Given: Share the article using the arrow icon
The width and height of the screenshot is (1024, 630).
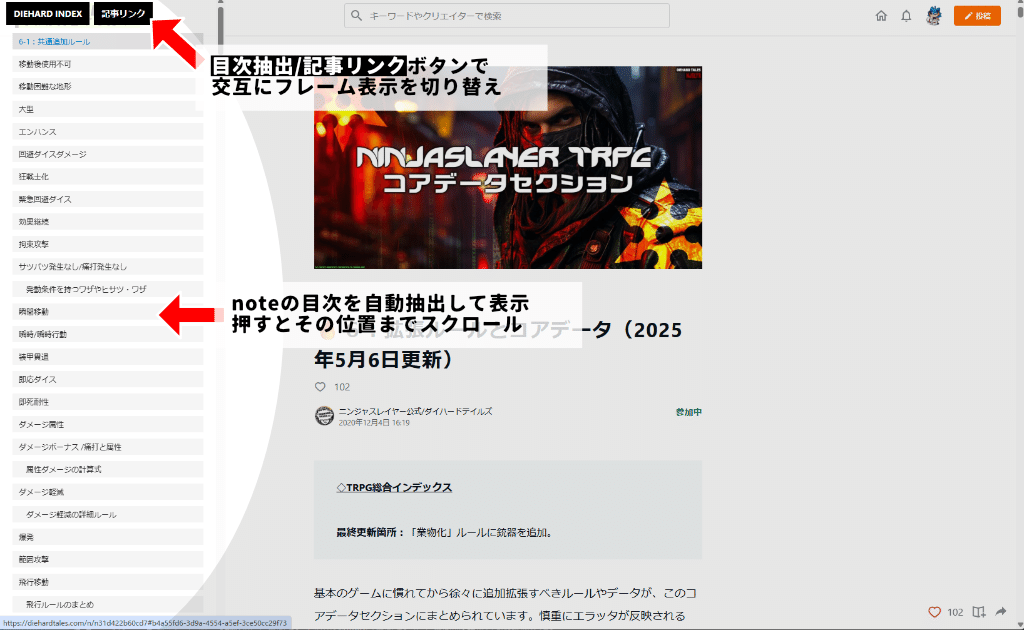Looking at the screenshot, I should [x=1002, y=611].
